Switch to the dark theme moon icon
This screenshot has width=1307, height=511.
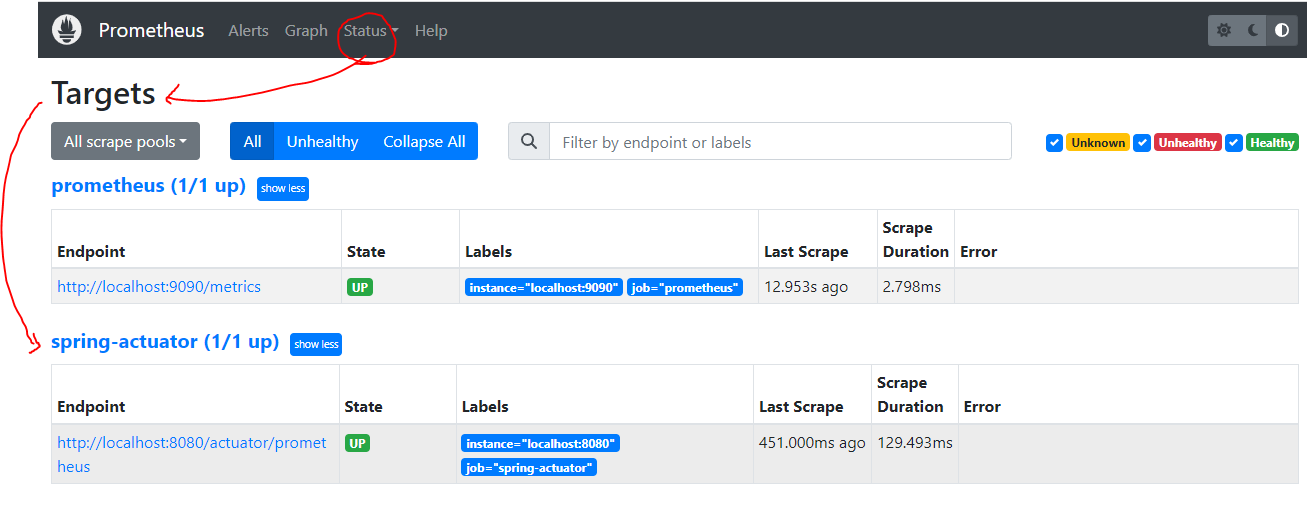click(x=1253, y=30)
